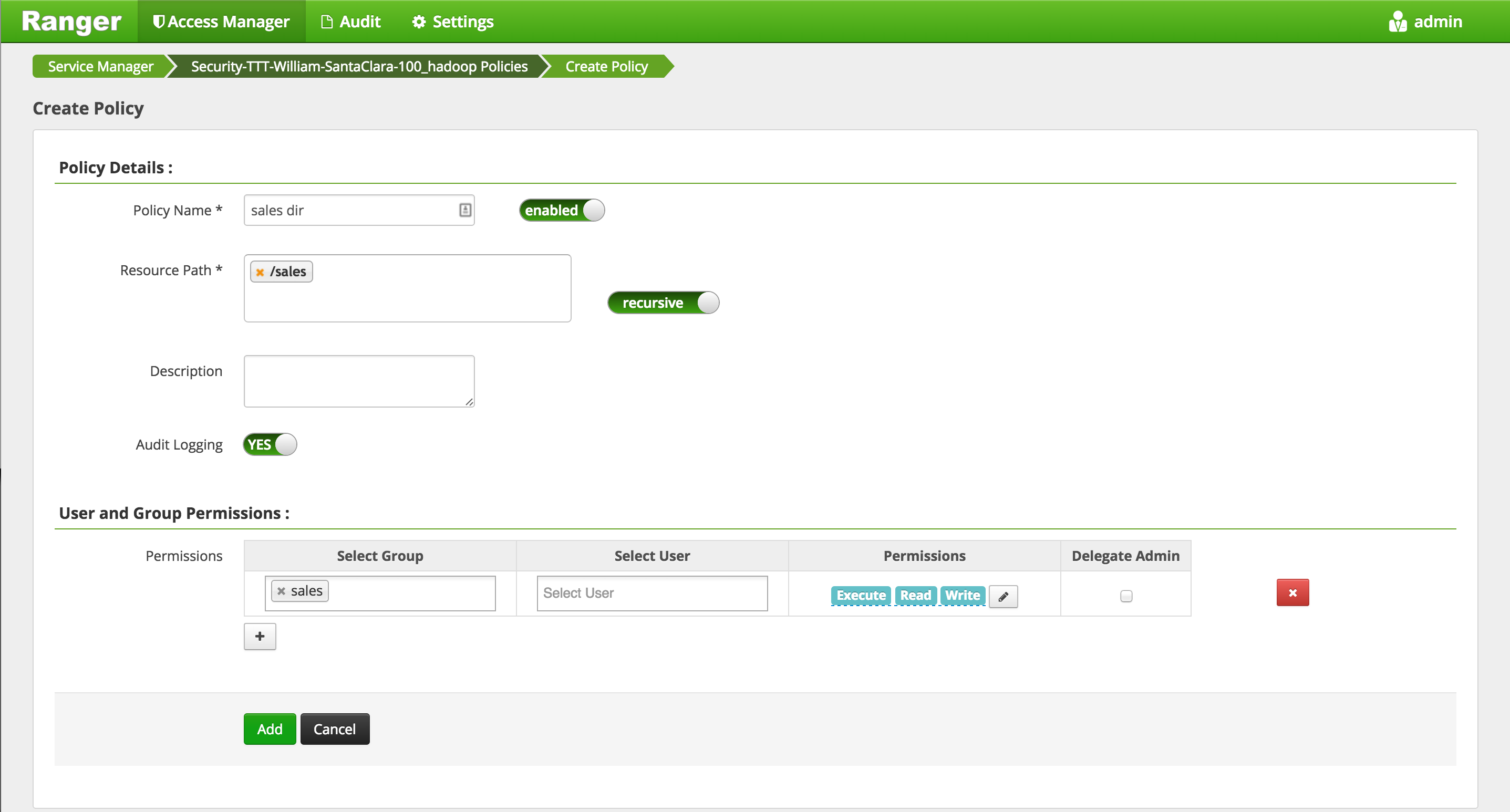Viewport: 1510px width, 812px height.
Task: Open the Audit tab
Action: 350,22
